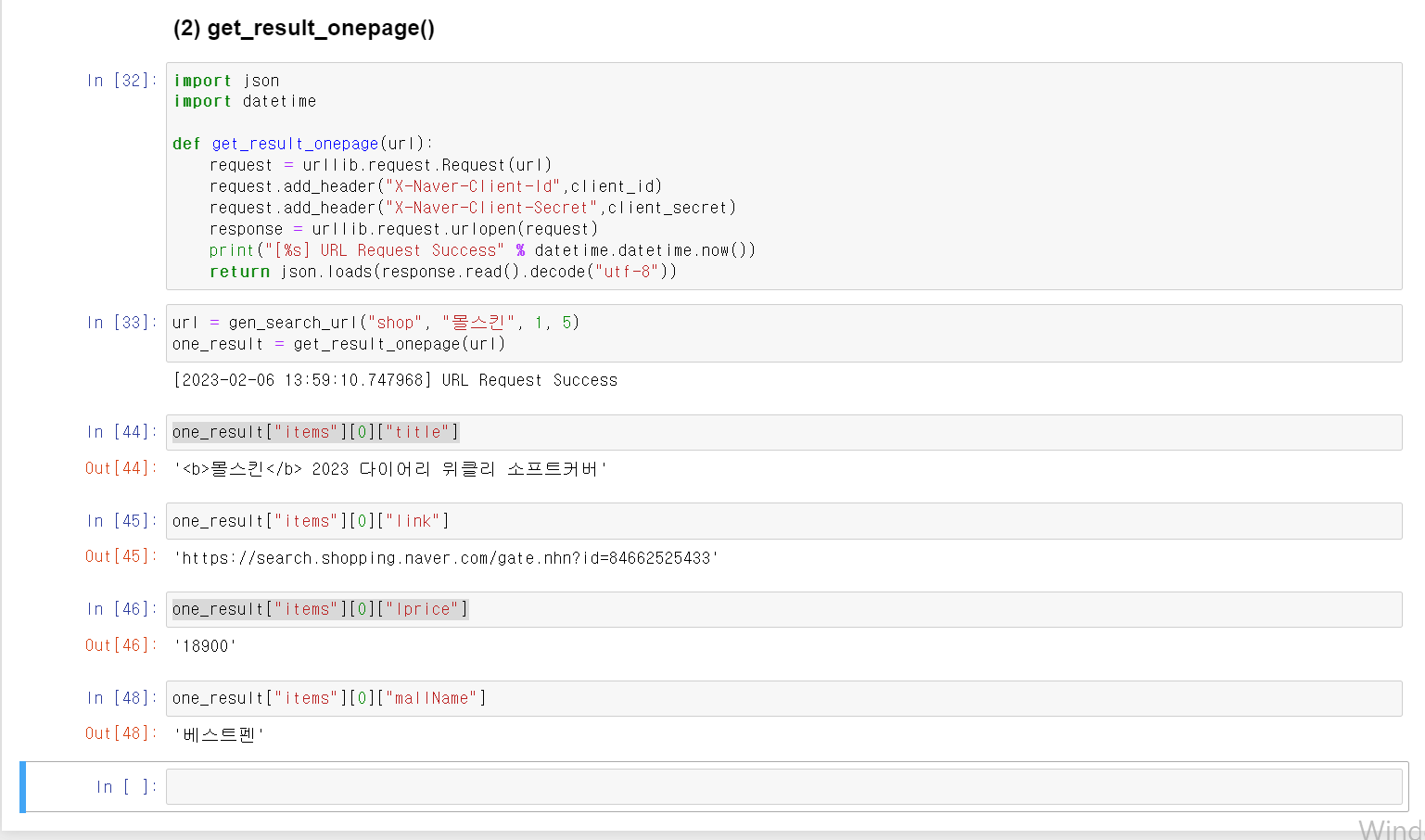Click the Out[48] prompt label
The width and height of the screenshot is (1425, 840).
121,733
